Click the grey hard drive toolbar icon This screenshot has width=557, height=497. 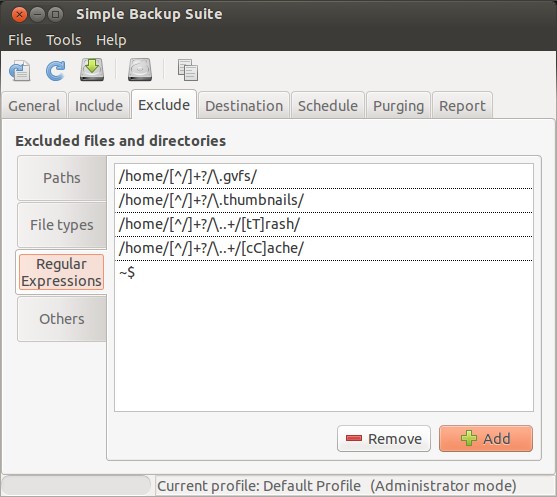point(140,70)
